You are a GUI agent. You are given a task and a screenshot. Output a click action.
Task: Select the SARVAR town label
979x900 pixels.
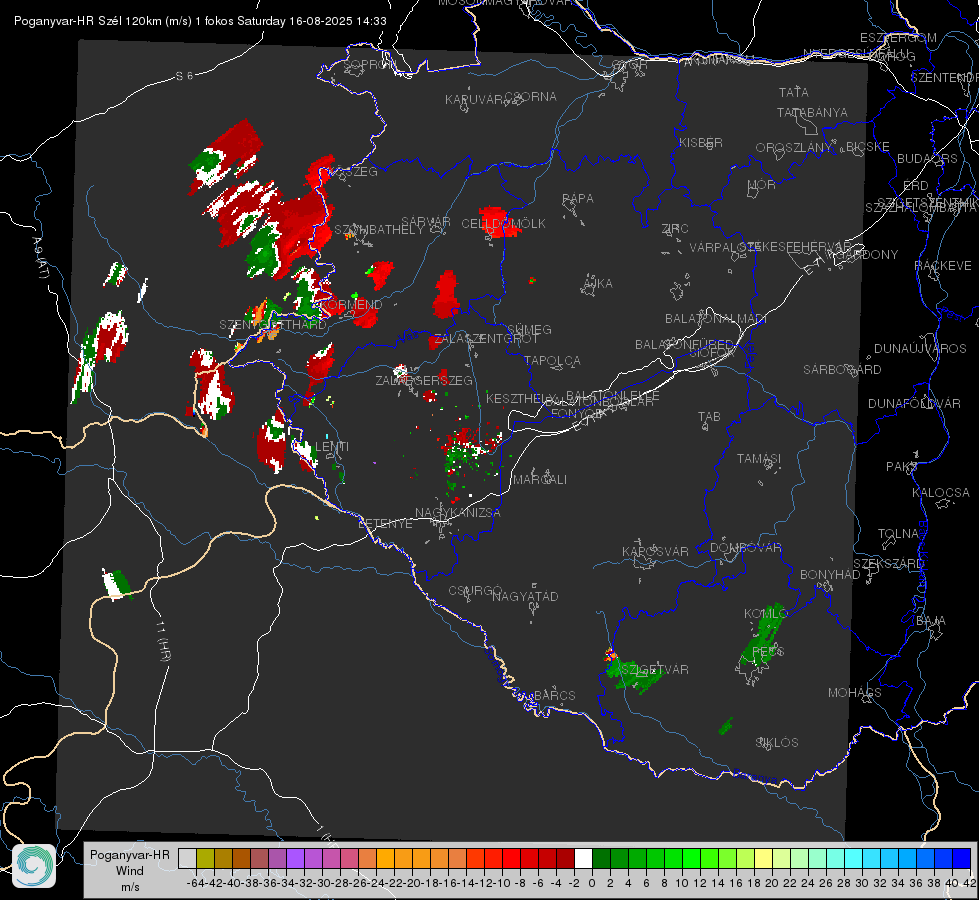[426, 222]
